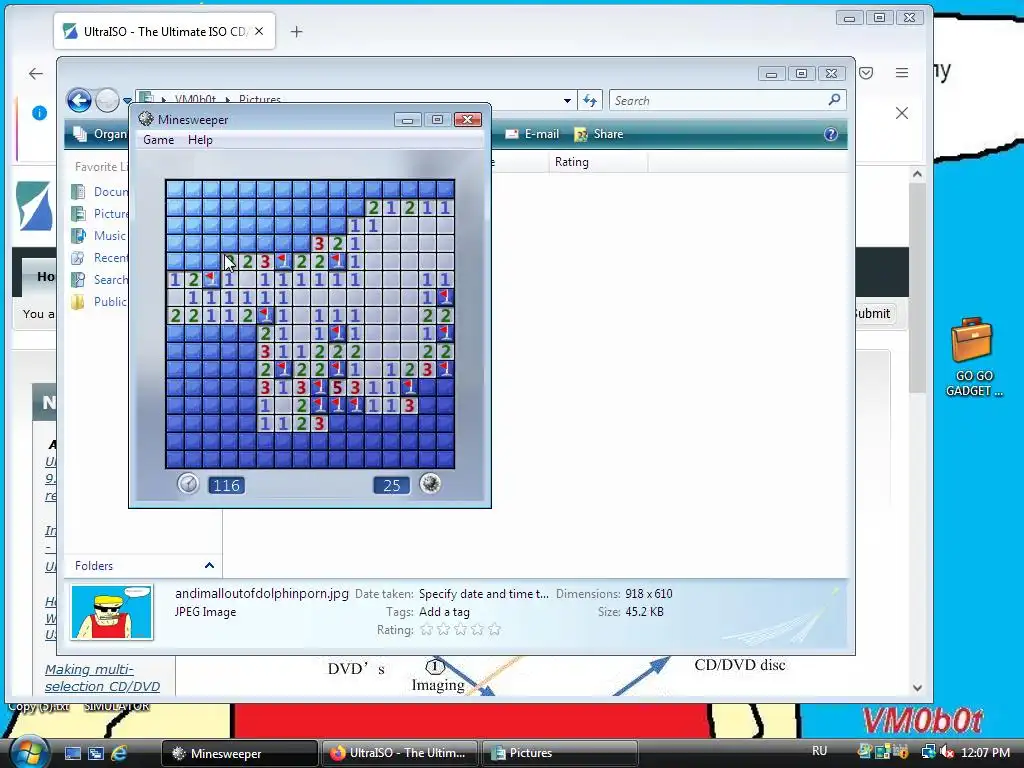
Task: Click the Minesweeper title bar icon
Action: coord(146,119)
